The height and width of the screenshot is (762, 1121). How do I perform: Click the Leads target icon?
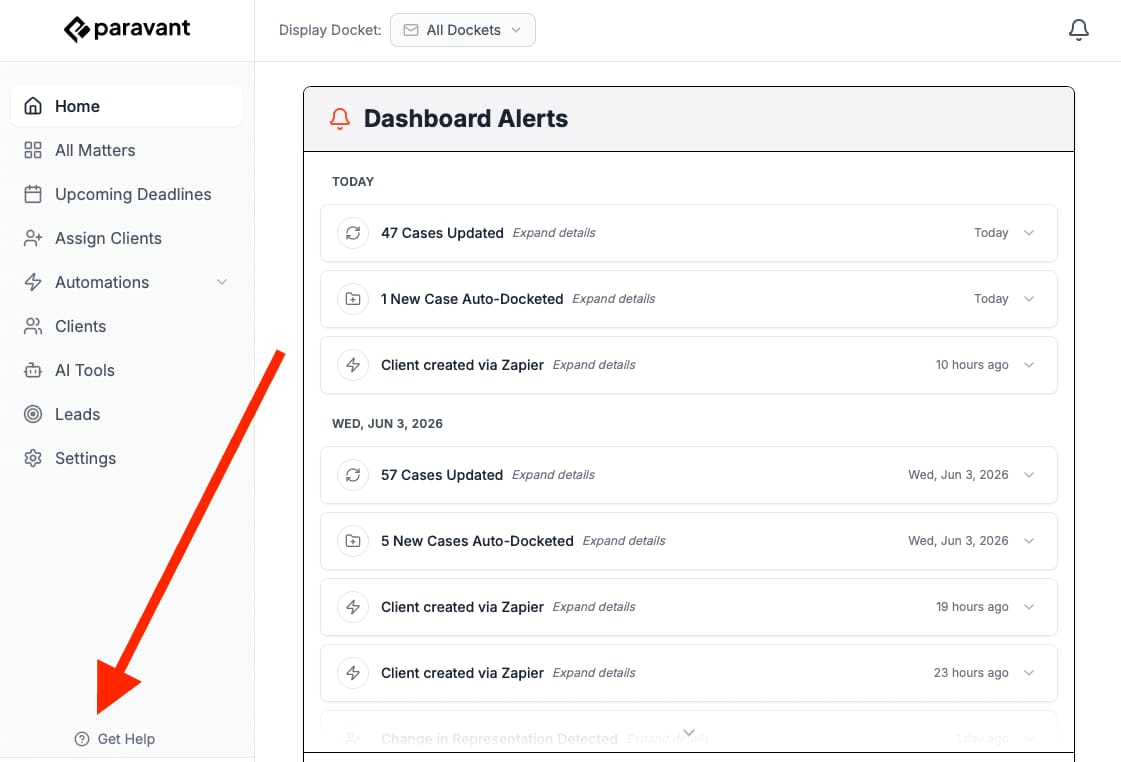33,414
